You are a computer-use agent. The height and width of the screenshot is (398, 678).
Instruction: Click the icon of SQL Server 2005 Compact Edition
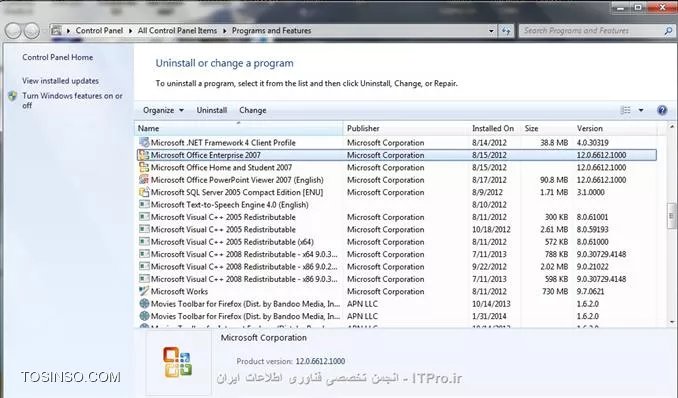point(144,192)
